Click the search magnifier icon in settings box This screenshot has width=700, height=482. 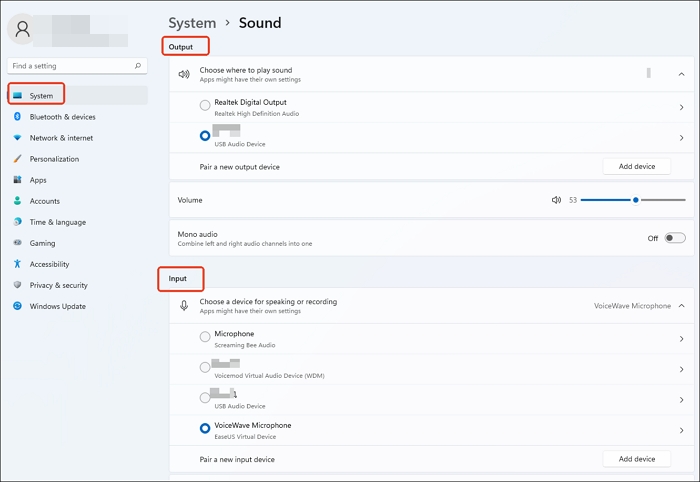tap(138, 66)
